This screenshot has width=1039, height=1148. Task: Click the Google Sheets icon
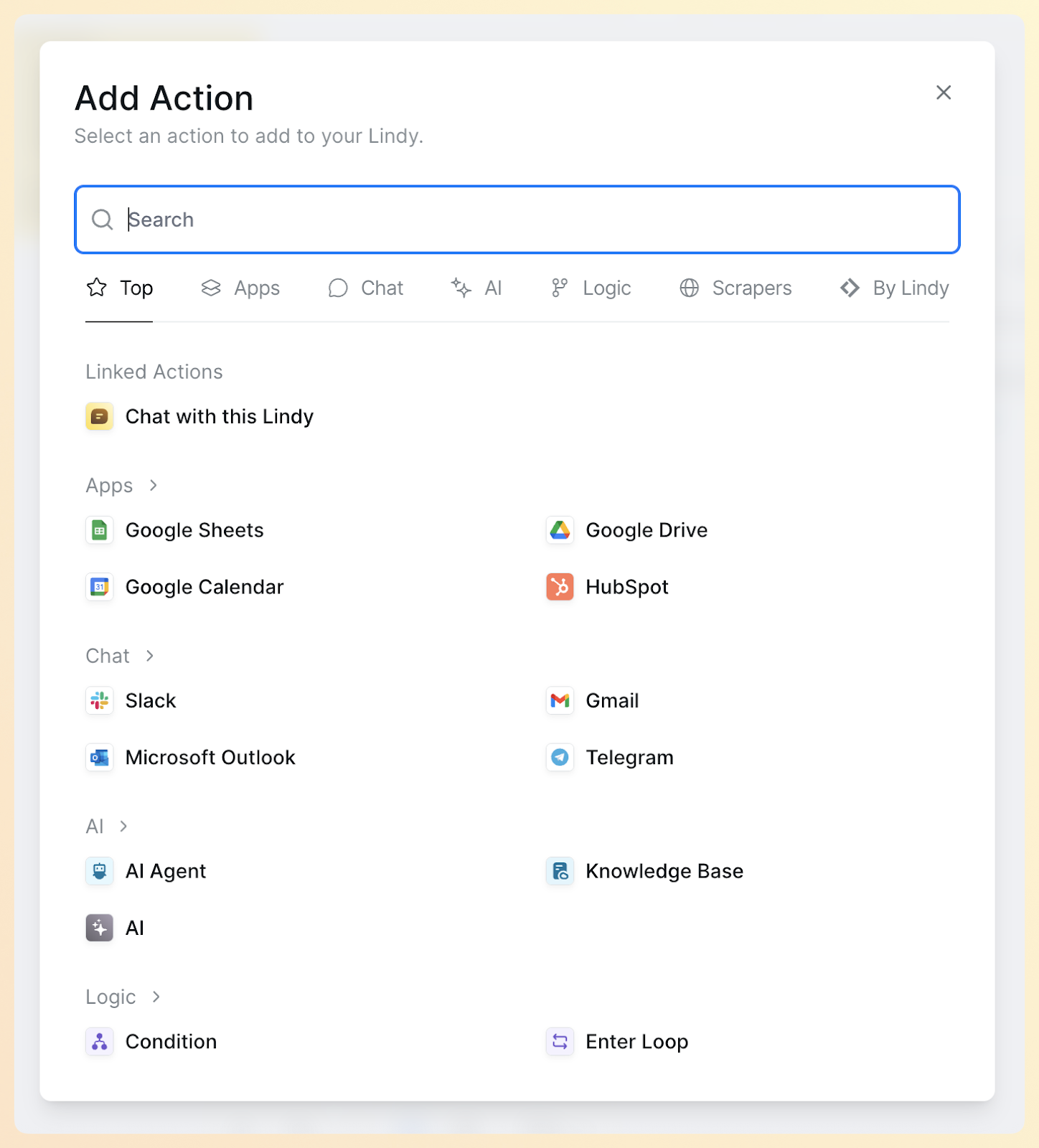tap(100, 531)
